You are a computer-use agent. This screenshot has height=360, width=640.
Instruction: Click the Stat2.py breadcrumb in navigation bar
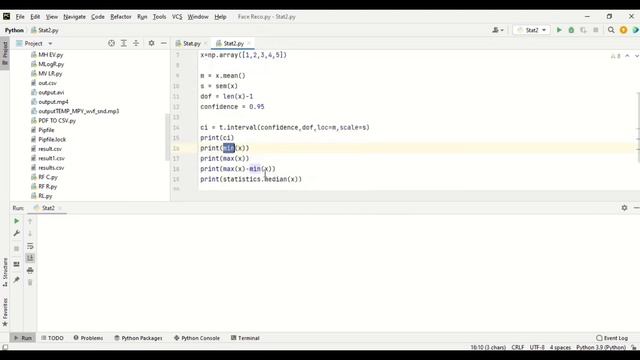45,30
